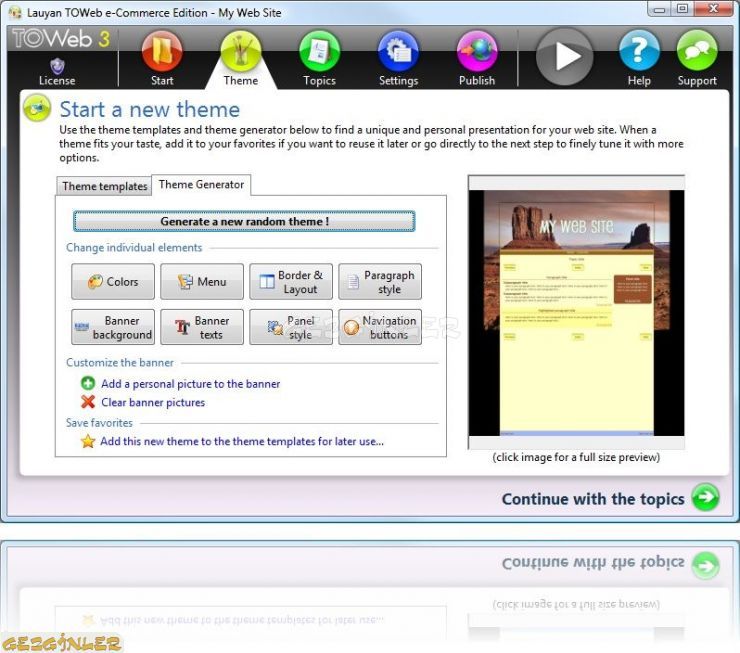
Task: Click Generate a new random theme button
Action: click(244, 221)
